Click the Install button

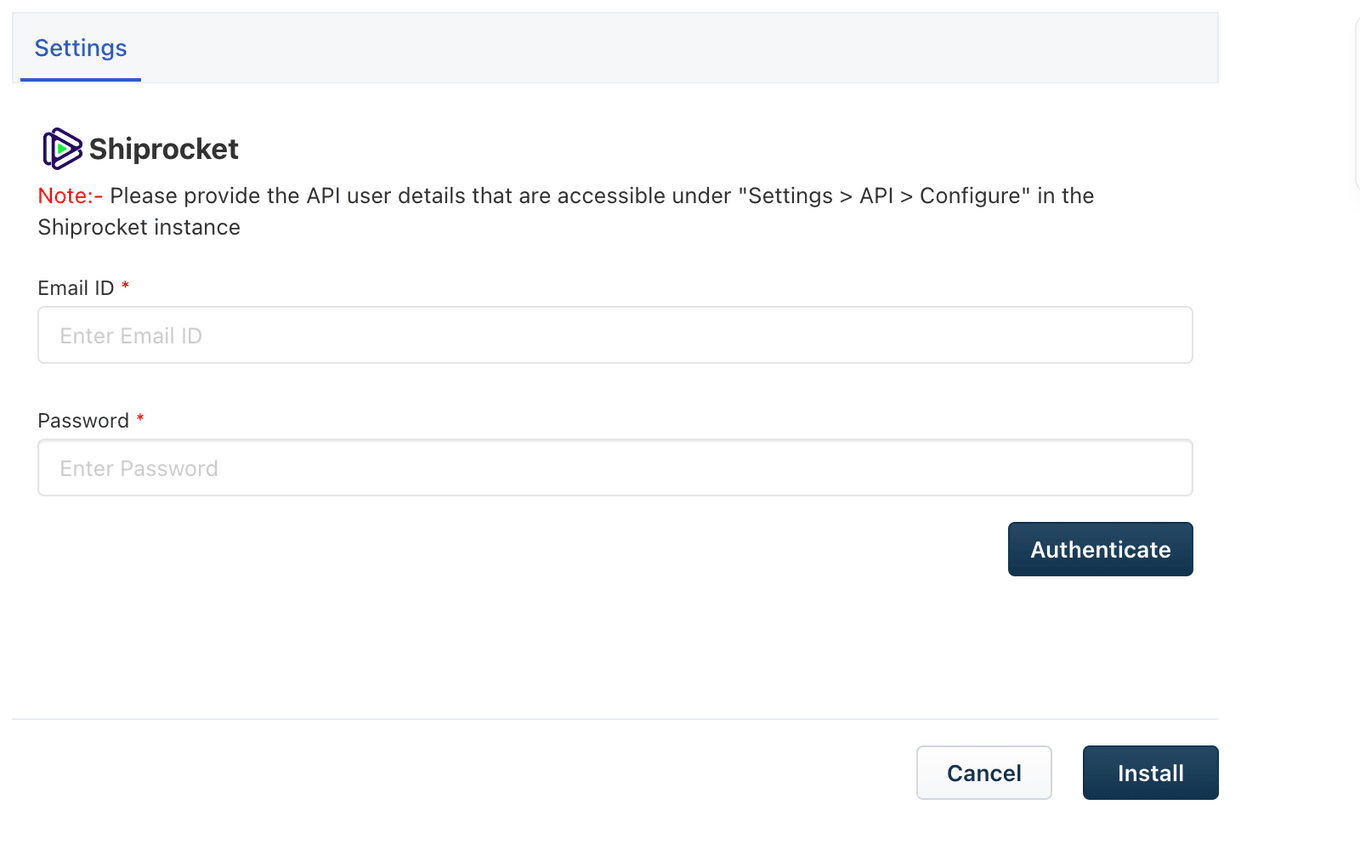pyautogui.click(x=1150, y=773)
